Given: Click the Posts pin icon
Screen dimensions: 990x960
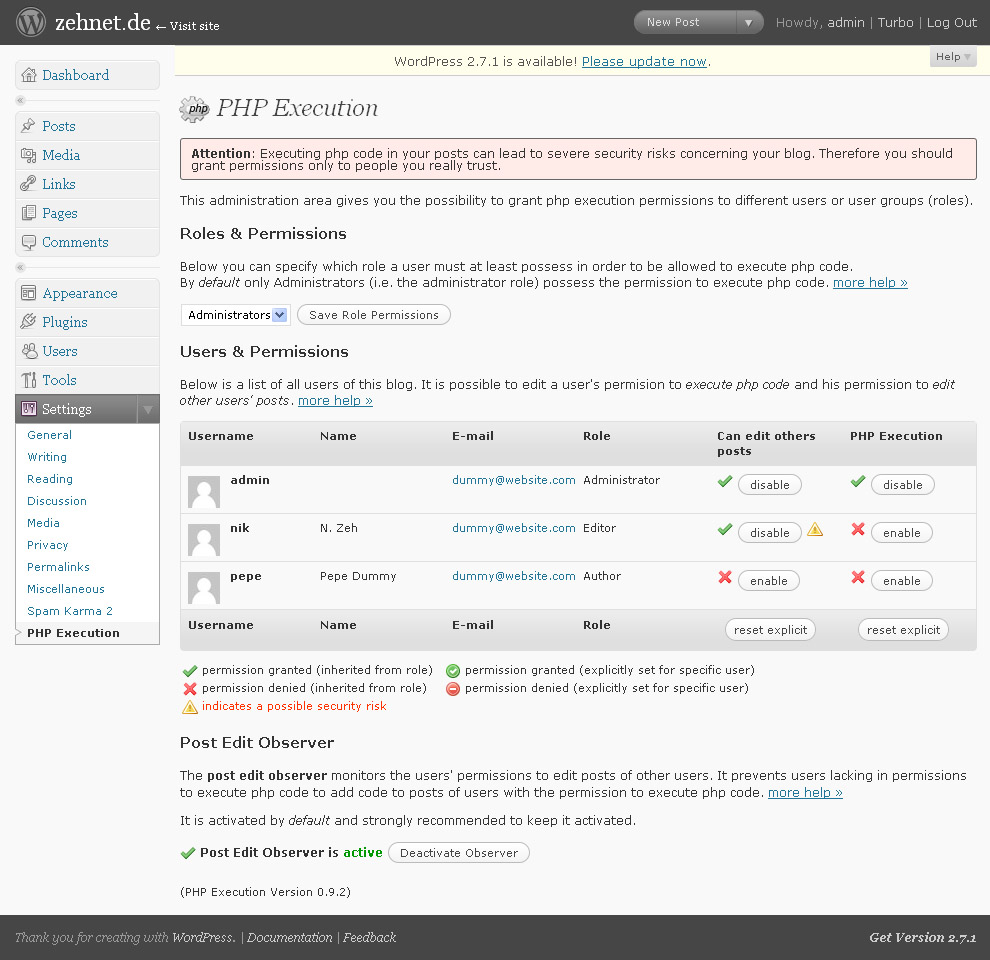Looking at the screenshot, I should point(28,126).
